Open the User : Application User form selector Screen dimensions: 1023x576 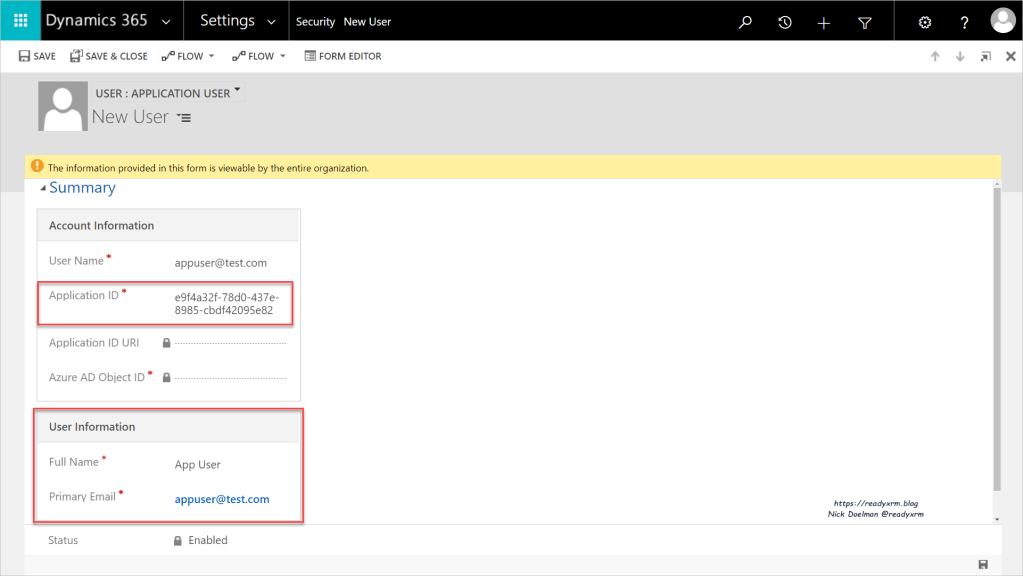click(168, 93)
